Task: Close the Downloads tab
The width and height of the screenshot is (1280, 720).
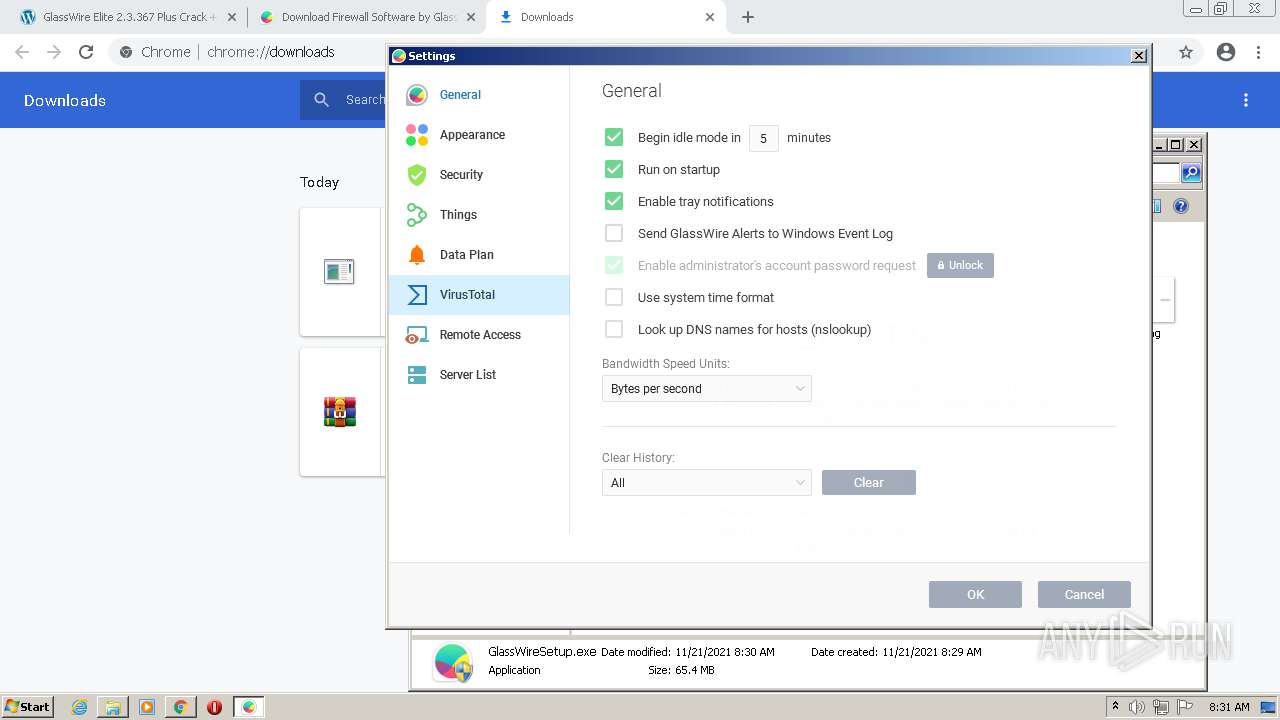Action: coord(710,17)
